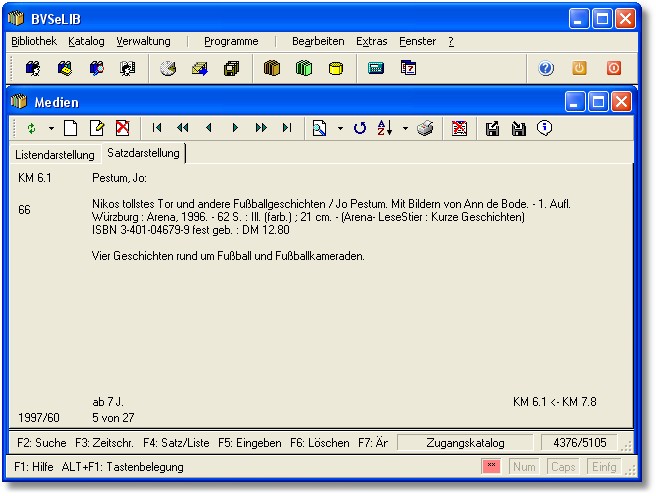Go to previous record
Viewport: 656px width, 496px height.
point(209,128)
